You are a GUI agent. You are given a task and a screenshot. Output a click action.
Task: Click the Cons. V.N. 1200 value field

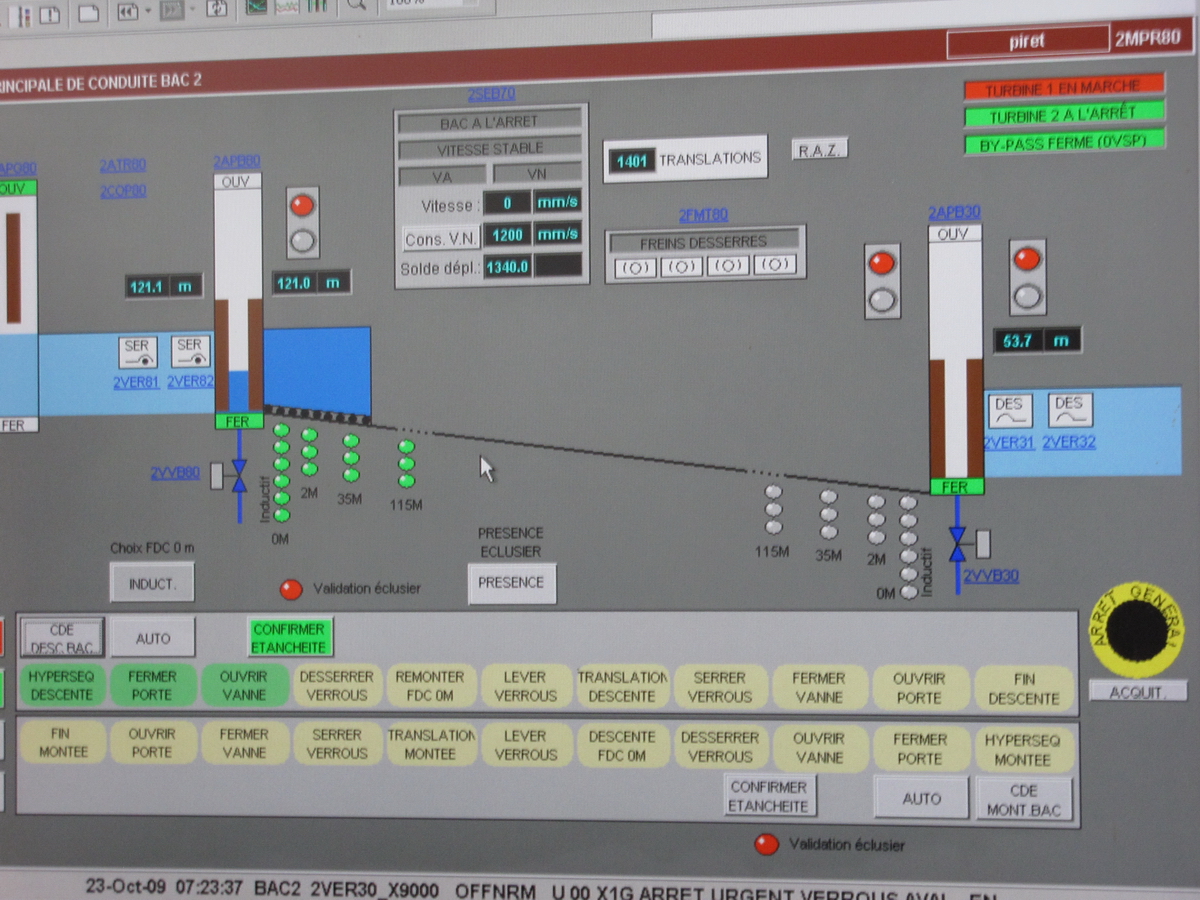coord(507,236)
